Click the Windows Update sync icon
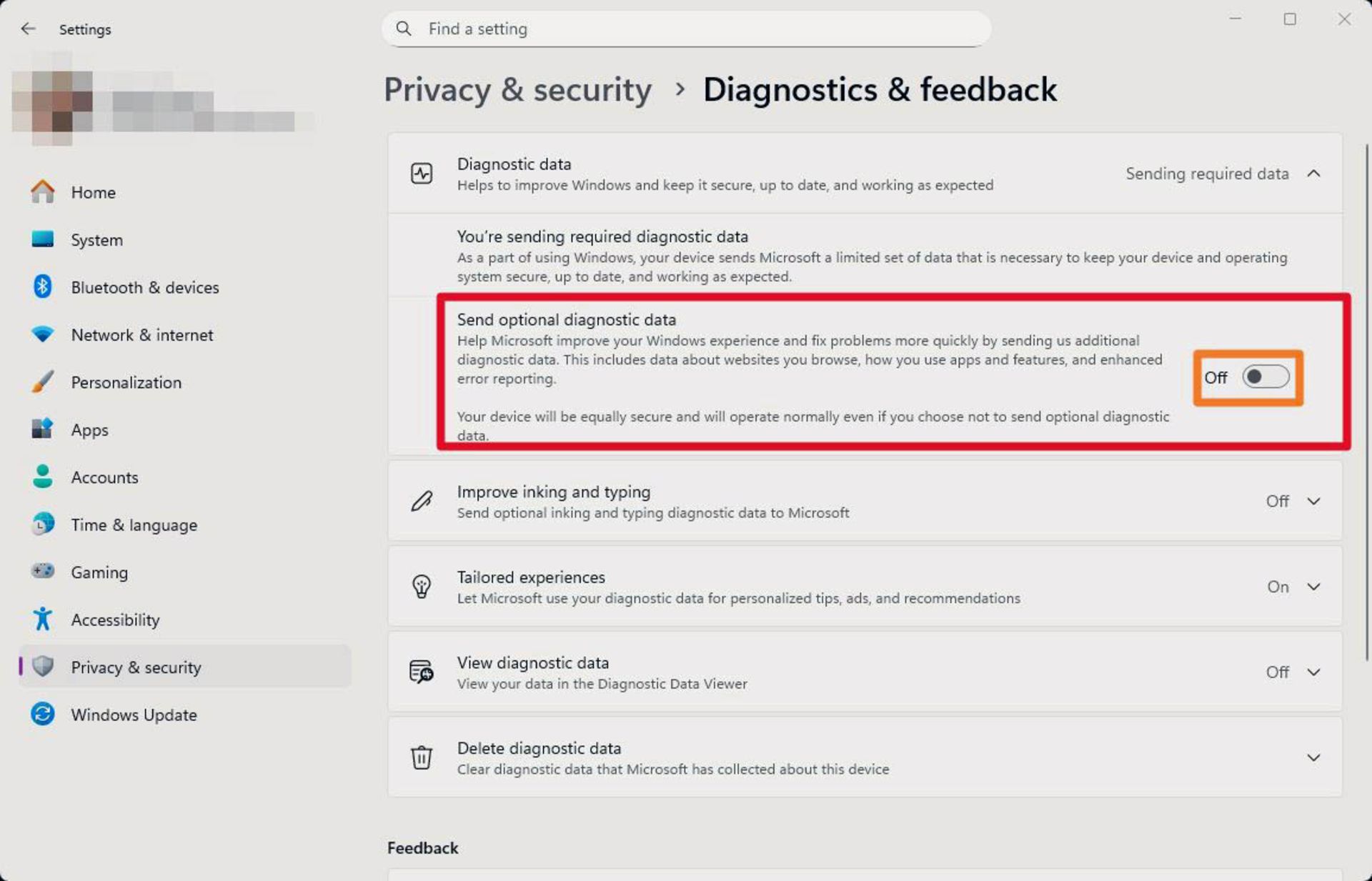 pyautogui.click(x=43, y=714)
